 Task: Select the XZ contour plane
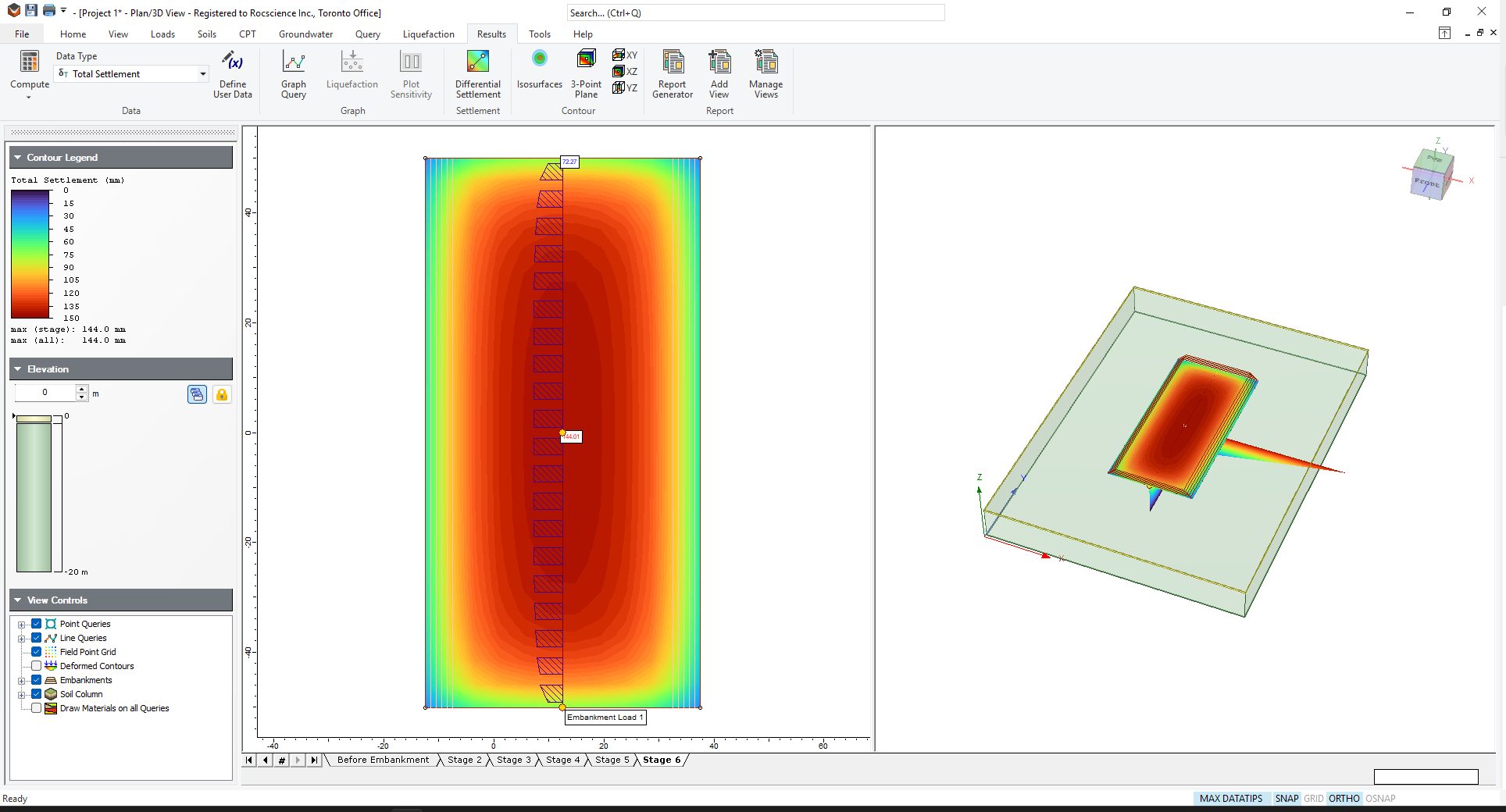tap(625, 72)
